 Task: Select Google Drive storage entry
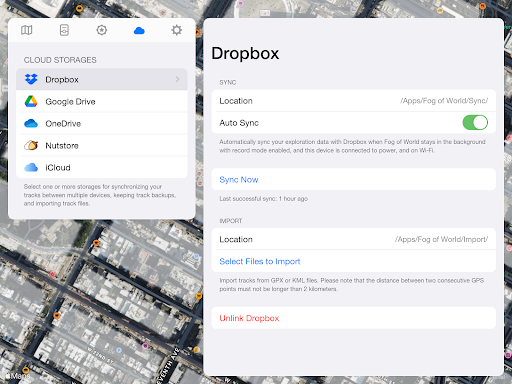[x=102, y=101]
